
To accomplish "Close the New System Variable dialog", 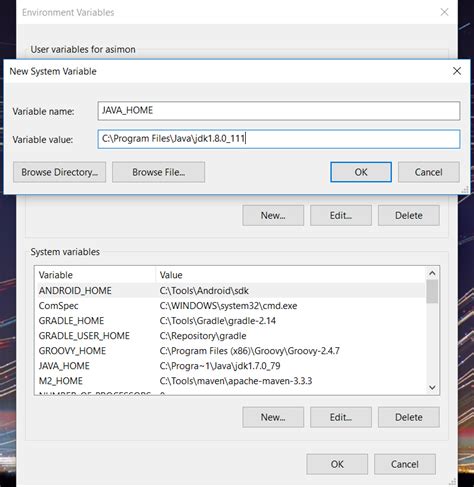I will [457, 71].
